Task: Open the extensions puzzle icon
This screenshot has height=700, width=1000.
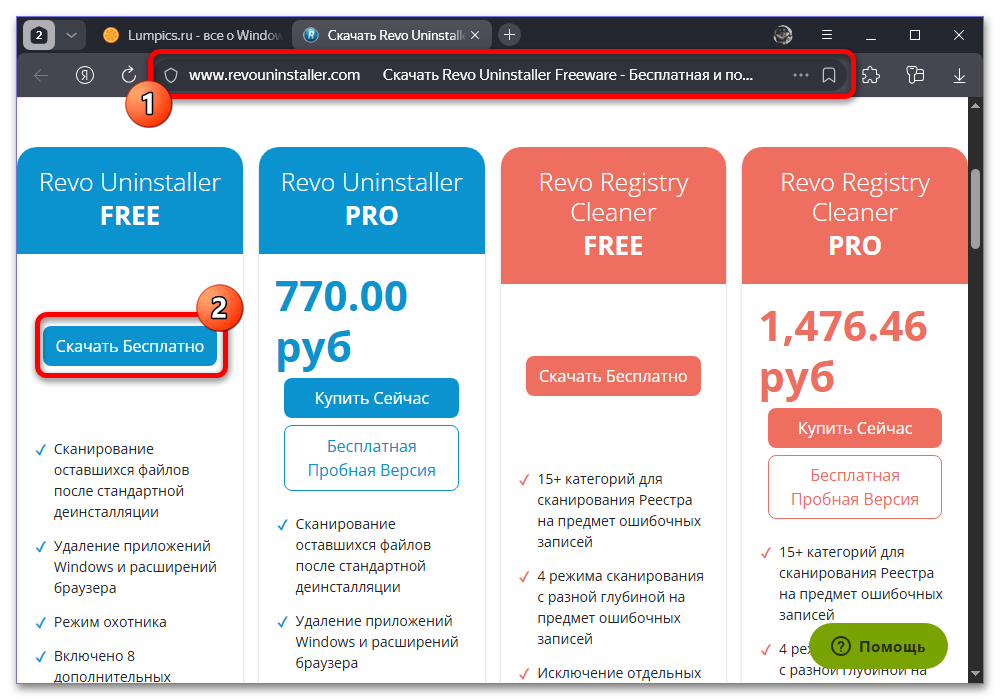Action: click(871, 75)
